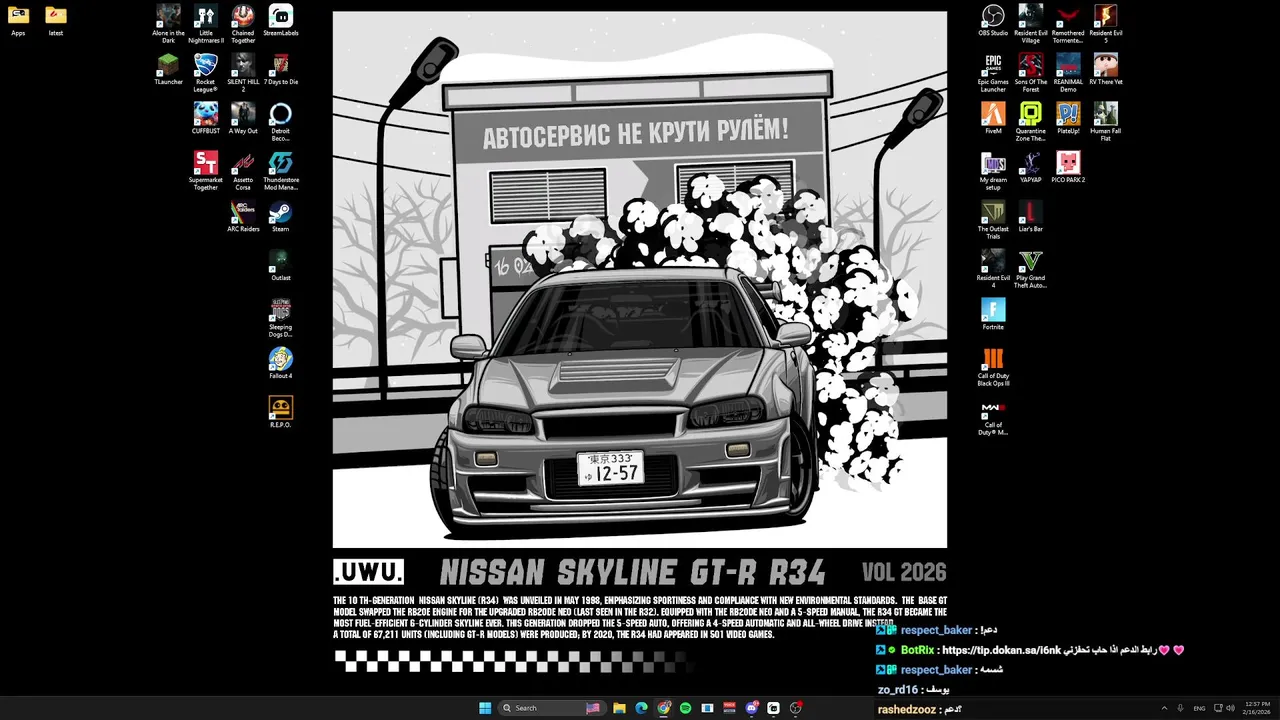Image resolution: width=1280 pixels, height=720 pixels.
Task: Select the My dream setup icon
Action: point(993,171)
